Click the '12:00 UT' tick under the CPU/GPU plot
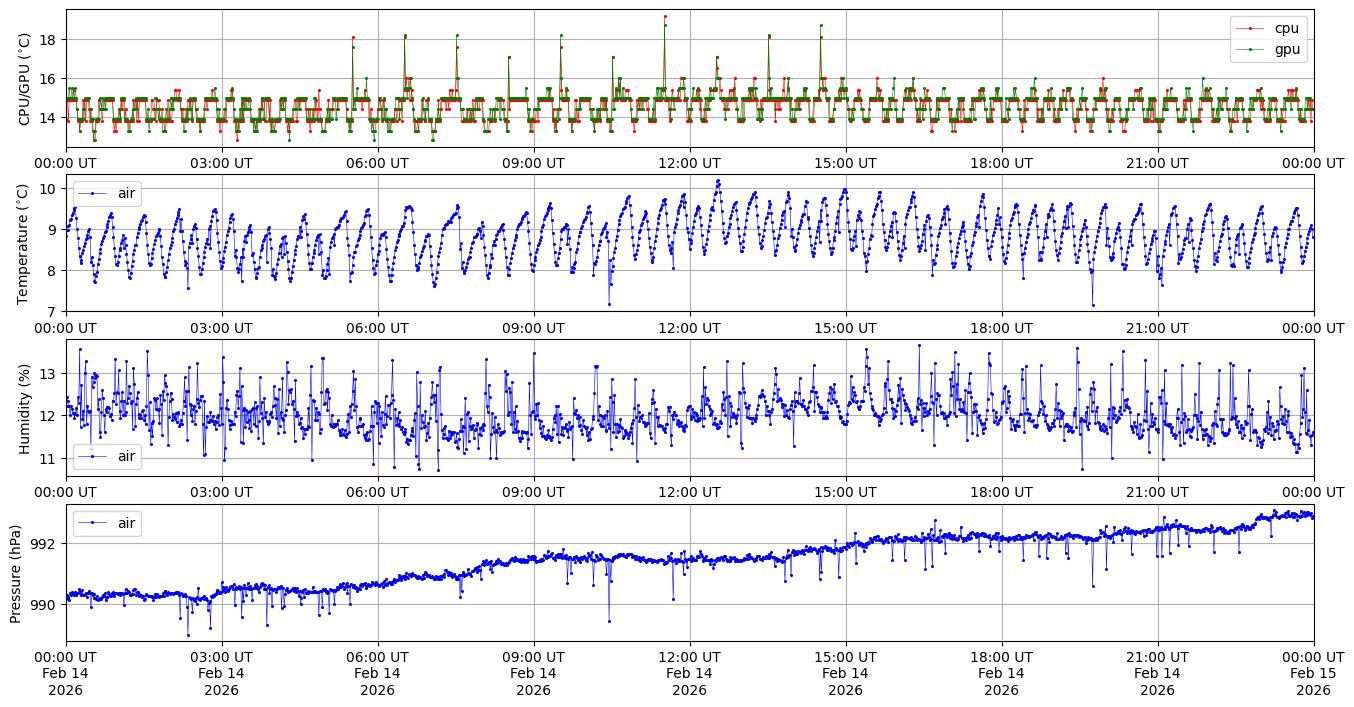 (690, 163)
